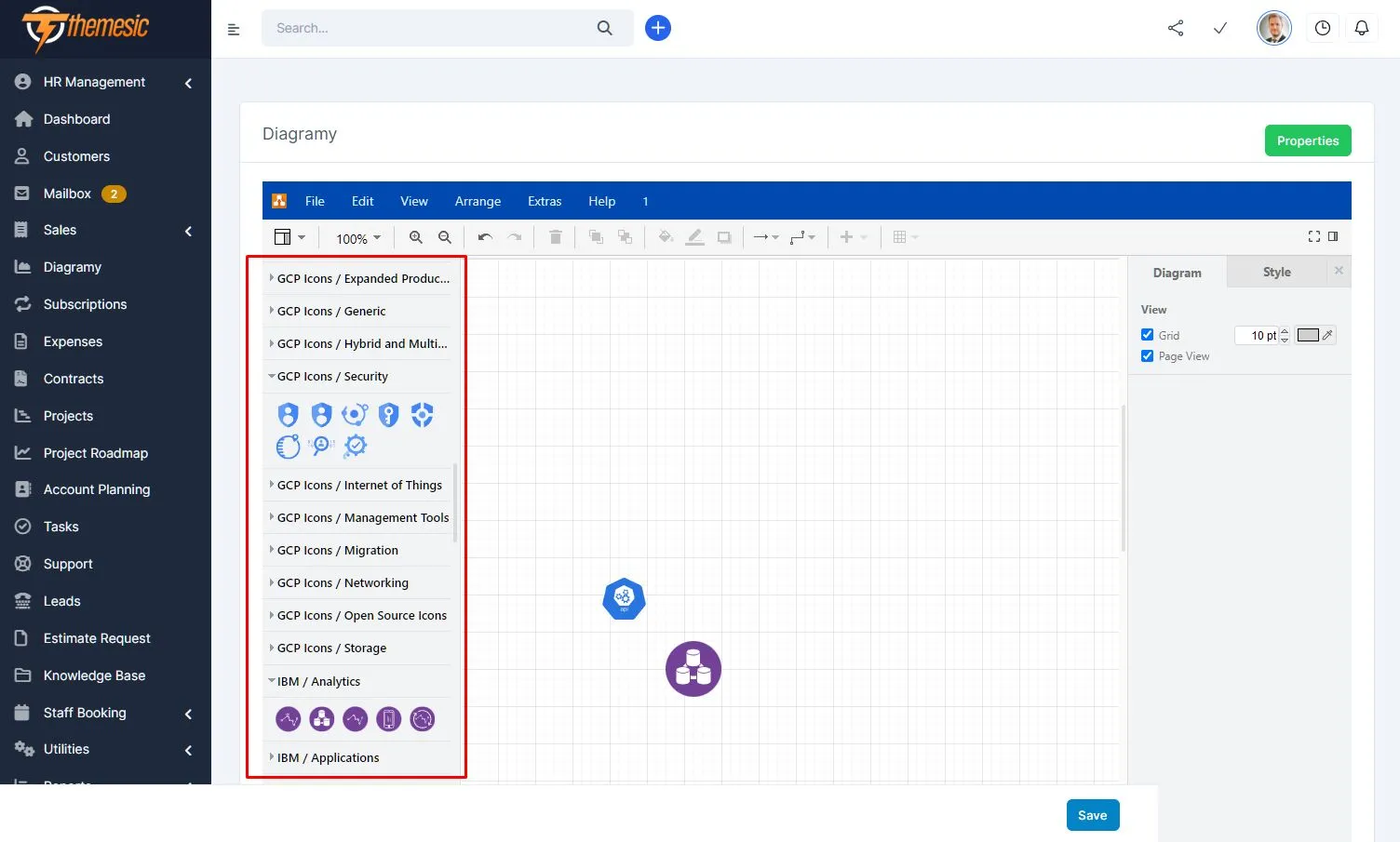Click the green Properties button
Viewport: 1400px width, 842px height.
coord(1307,140)
